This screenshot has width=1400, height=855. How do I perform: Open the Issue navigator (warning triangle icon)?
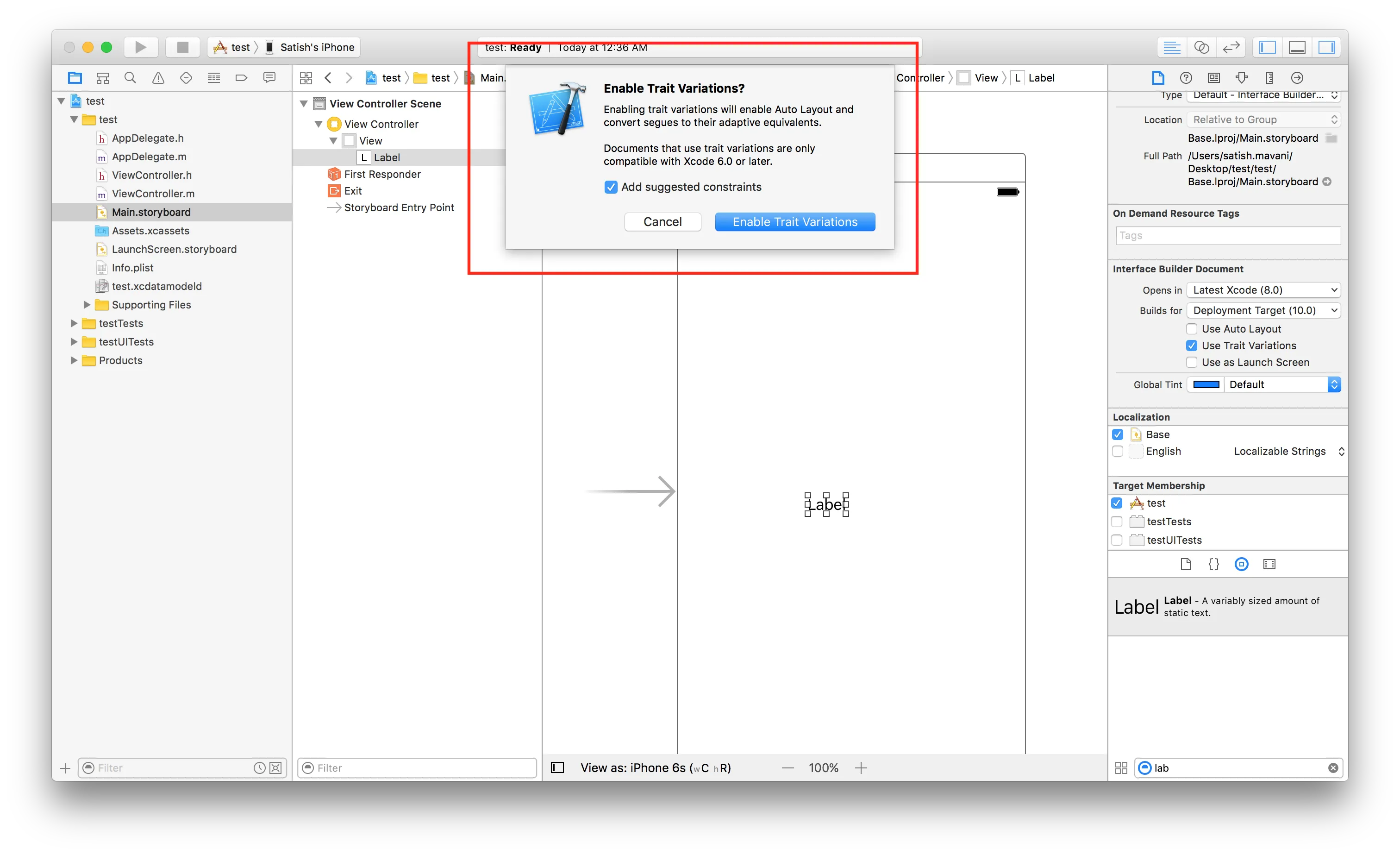pos(158,78)
